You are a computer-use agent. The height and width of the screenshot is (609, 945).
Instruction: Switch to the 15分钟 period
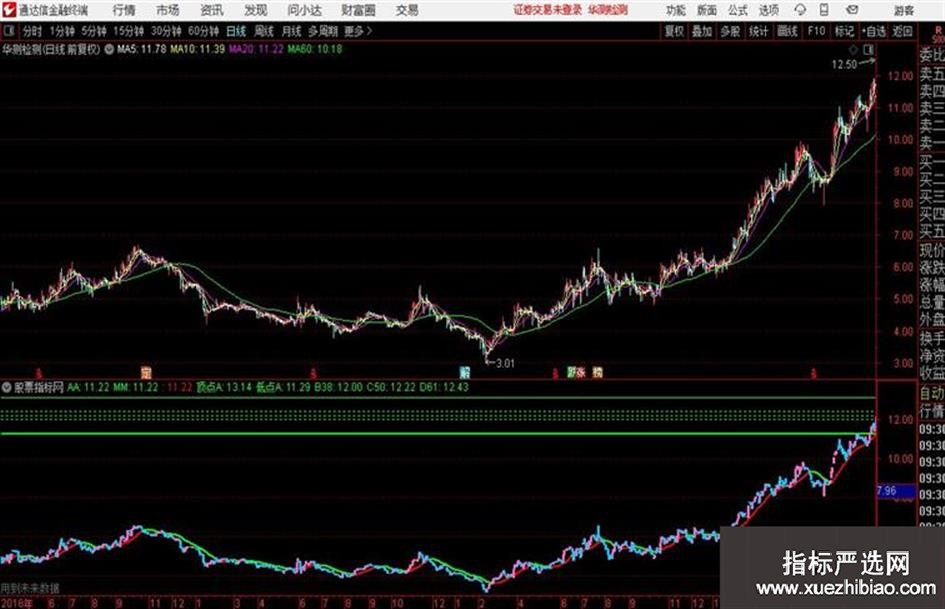click(129, 31)
